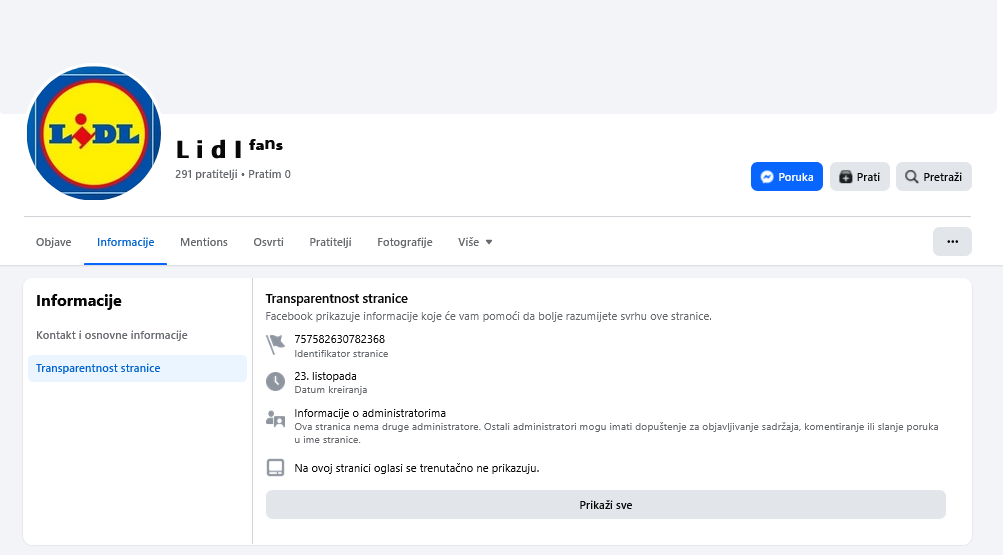
Task: Open the Mentions tab
Action: click(x=204, y=242)
